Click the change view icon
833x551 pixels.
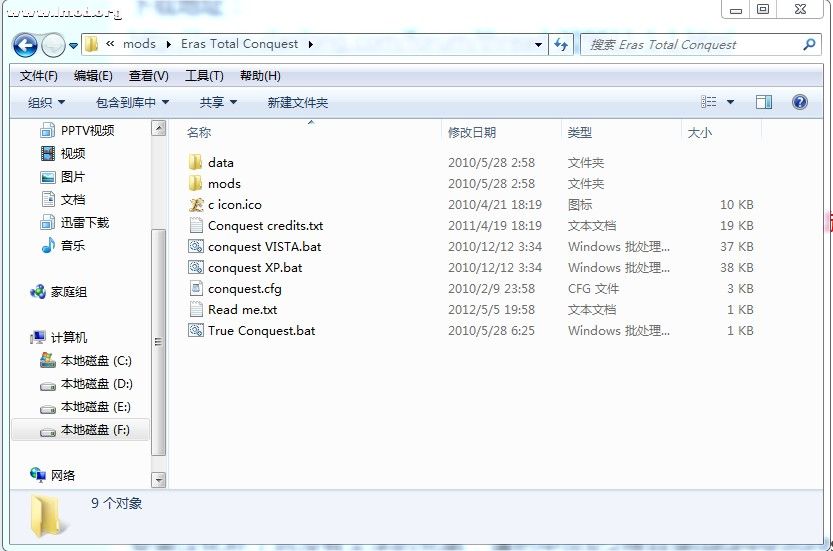(709, 102)
